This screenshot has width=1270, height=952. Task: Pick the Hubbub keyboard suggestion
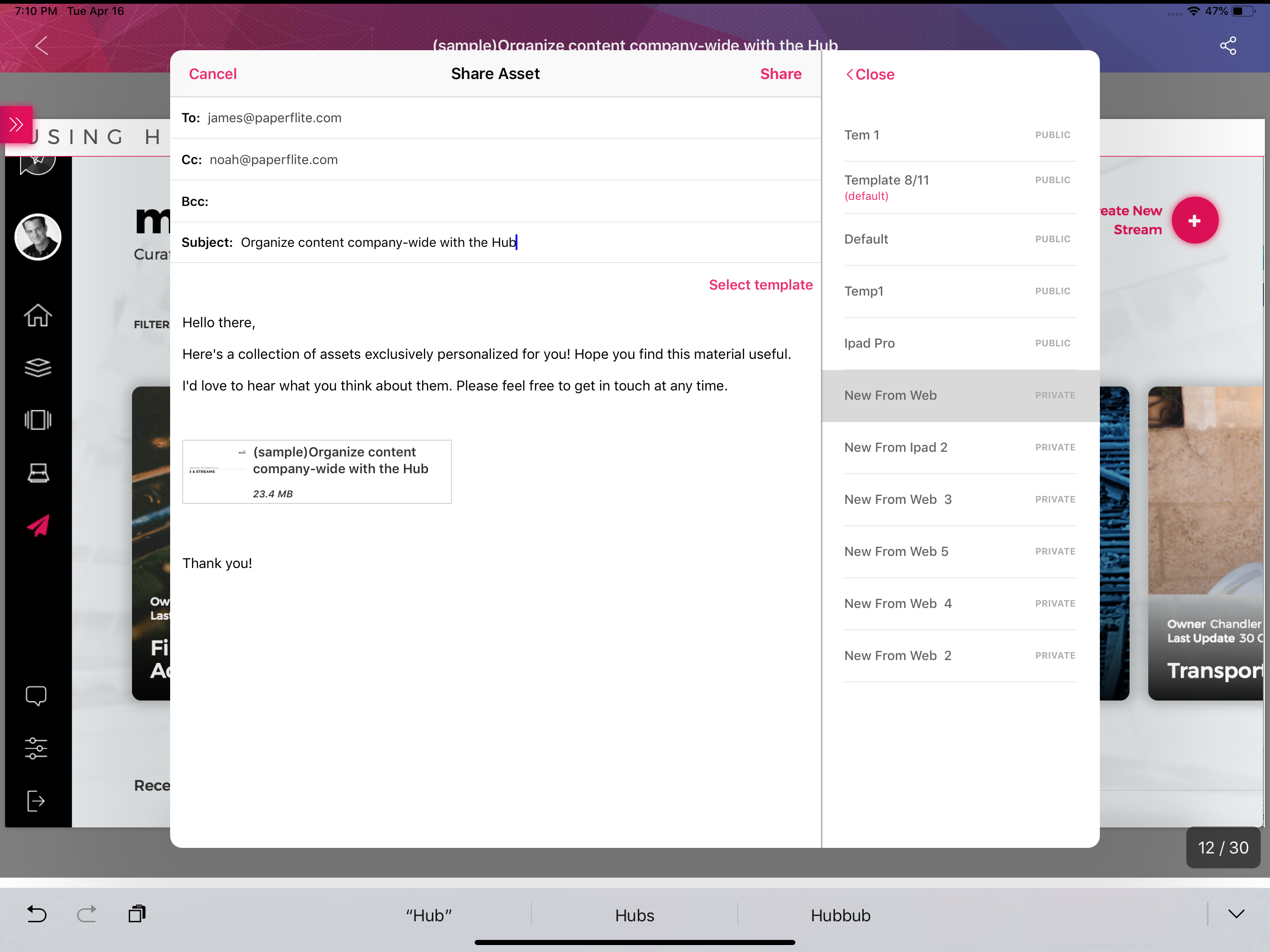[x=840, y=915]
